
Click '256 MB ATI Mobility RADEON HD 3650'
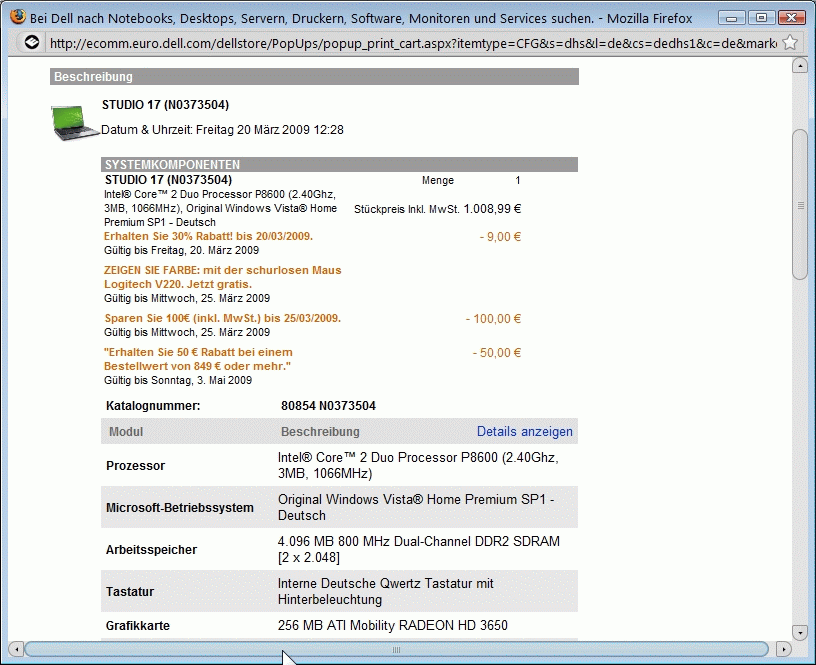392,625
